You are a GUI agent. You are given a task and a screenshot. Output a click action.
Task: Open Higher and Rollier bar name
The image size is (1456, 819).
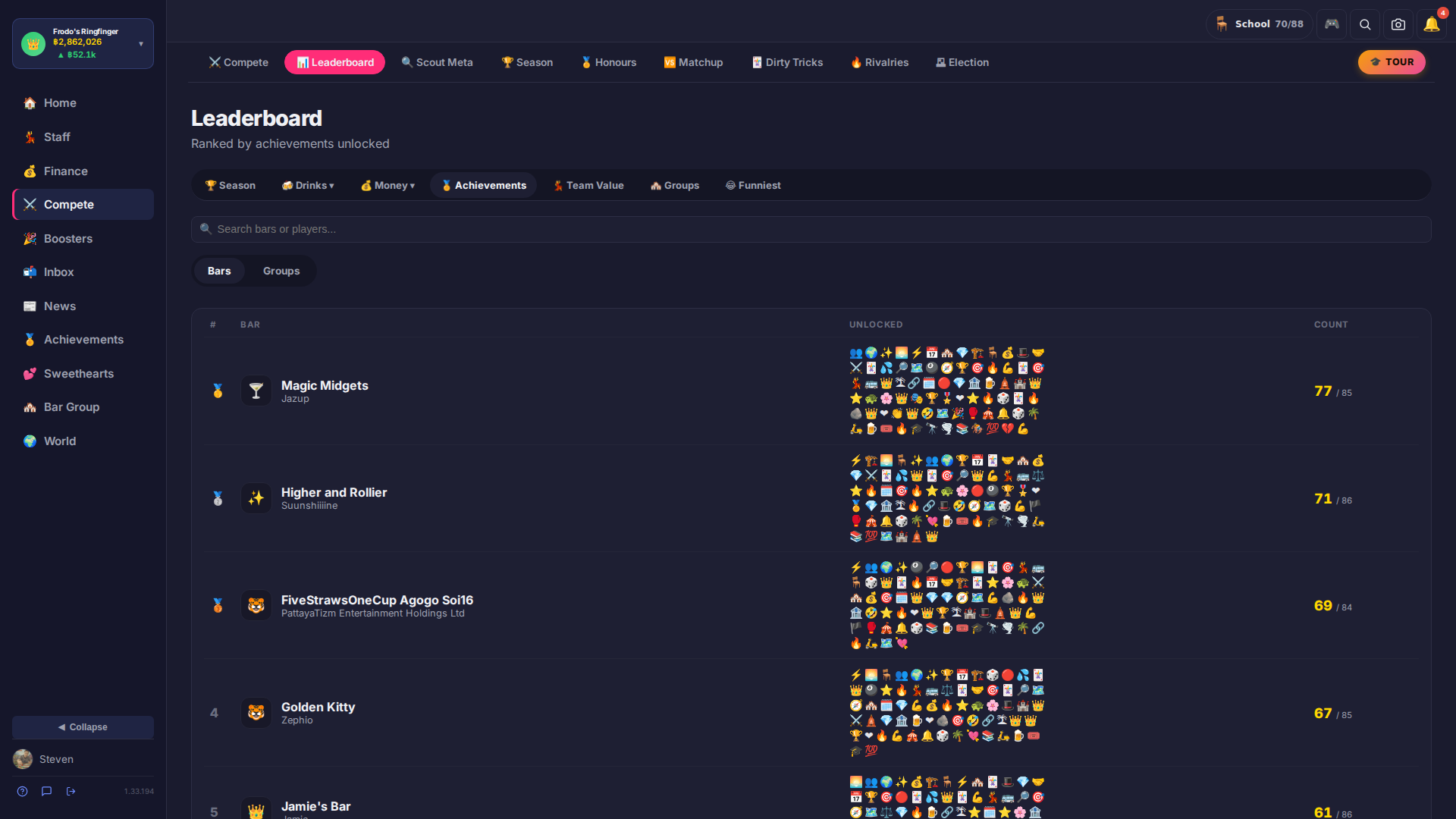[x=334, y=492]
